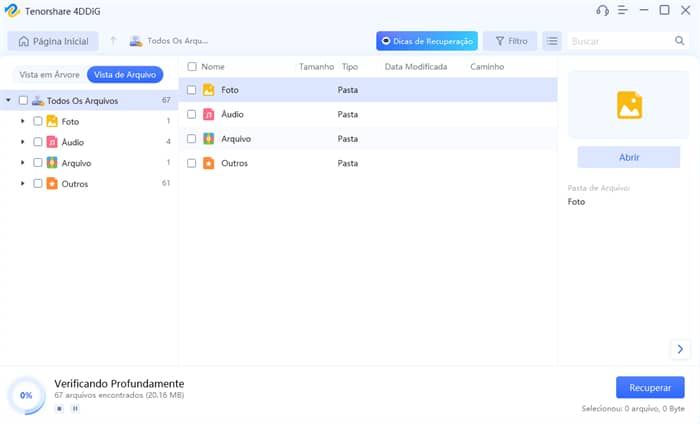Viewport: 700px width, 424px height.
Task: Open the Filtro options
Action: click(x=510, y=42)
